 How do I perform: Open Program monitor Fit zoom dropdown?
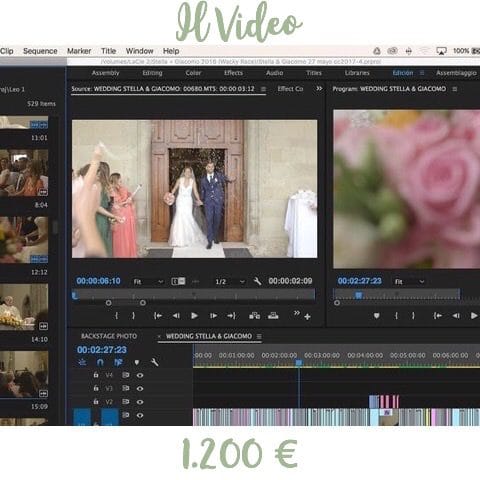[x=409, y=282]
